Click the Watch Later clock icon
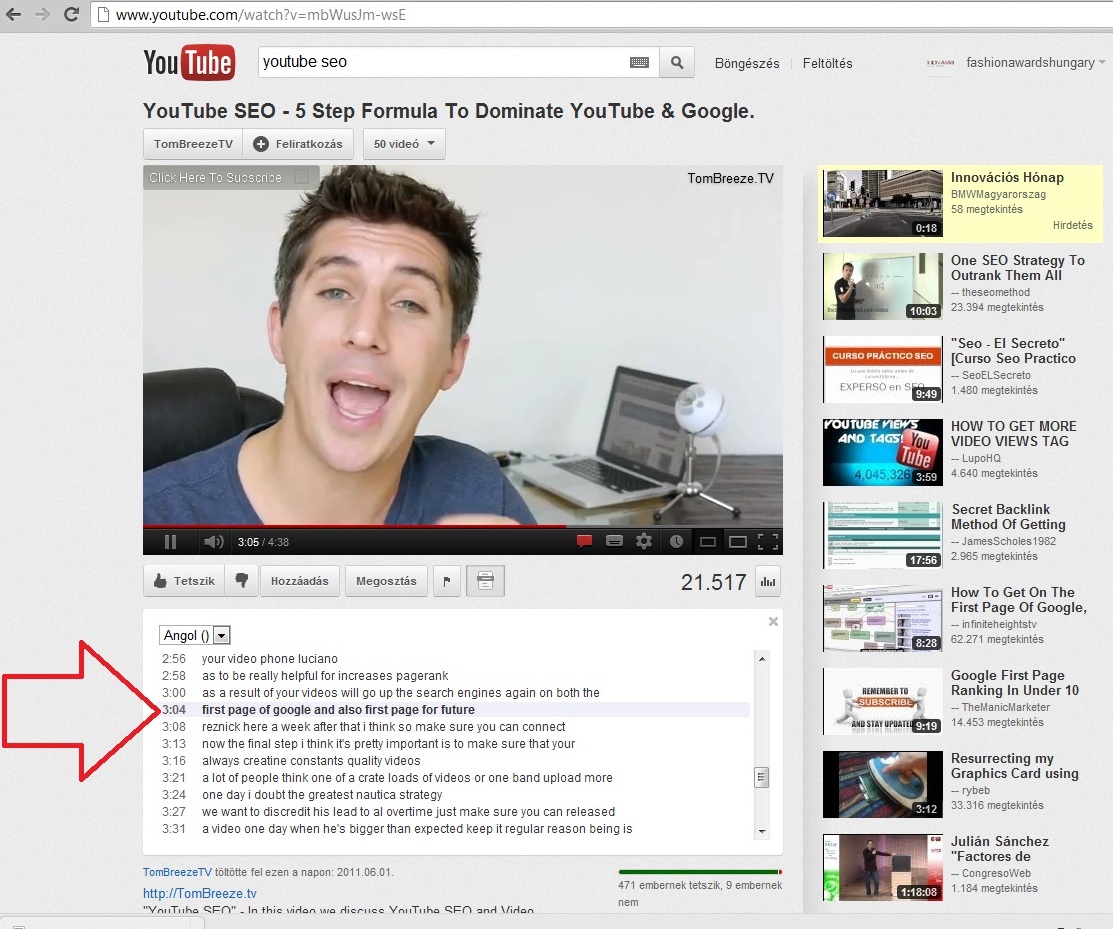 coord(676,542)
